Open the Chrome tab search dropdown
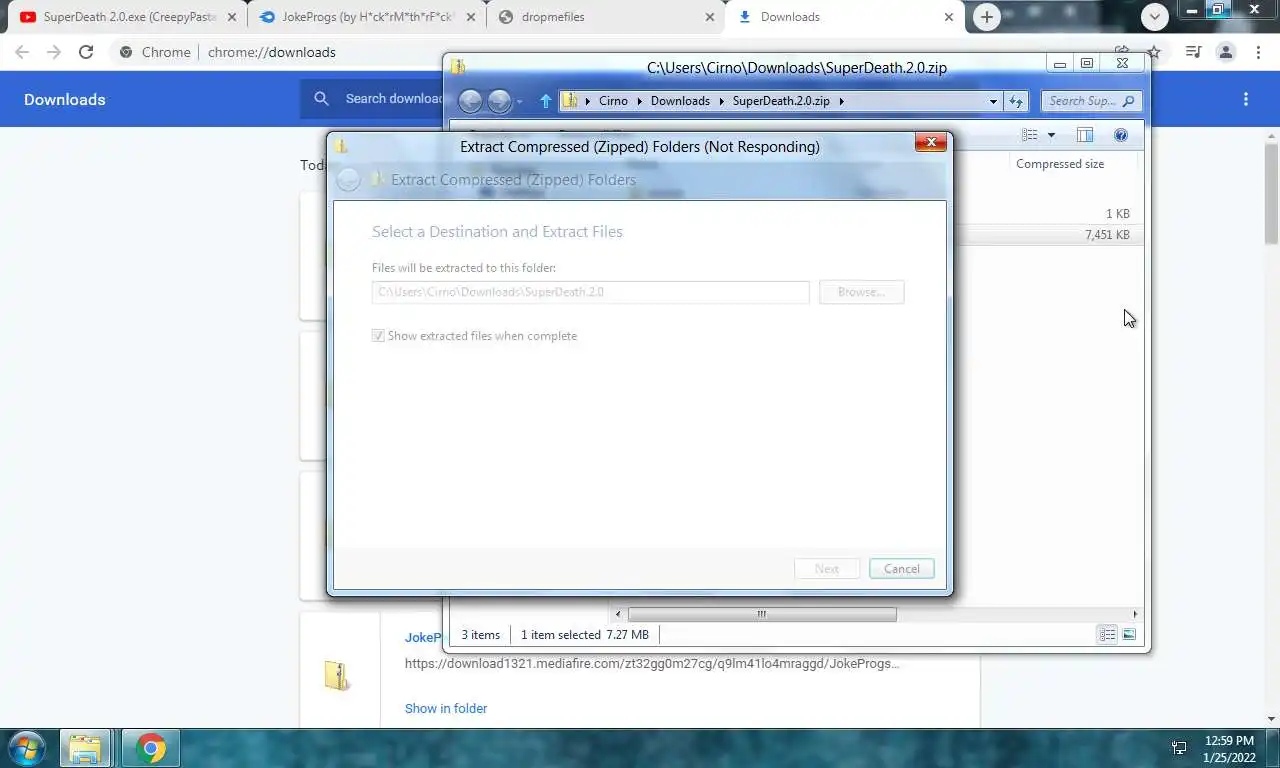Viewport: 1280px width, 768px height. pos(1155,17)
